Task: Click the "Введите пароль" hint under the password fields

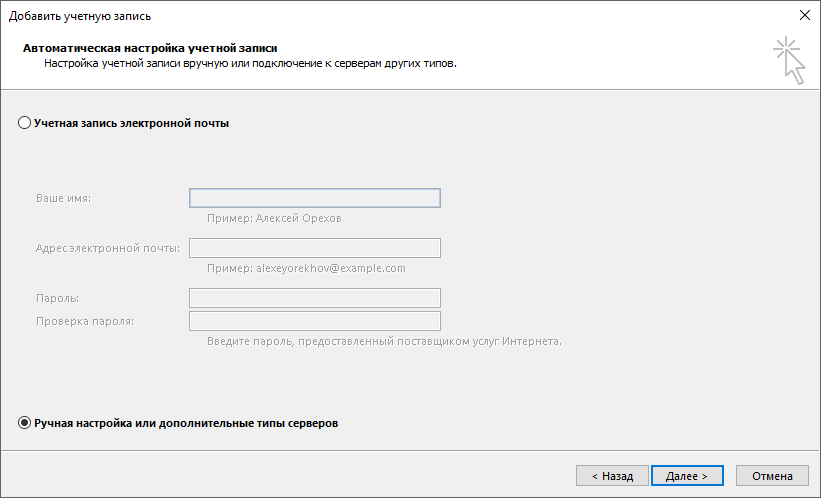Action: 384,341
